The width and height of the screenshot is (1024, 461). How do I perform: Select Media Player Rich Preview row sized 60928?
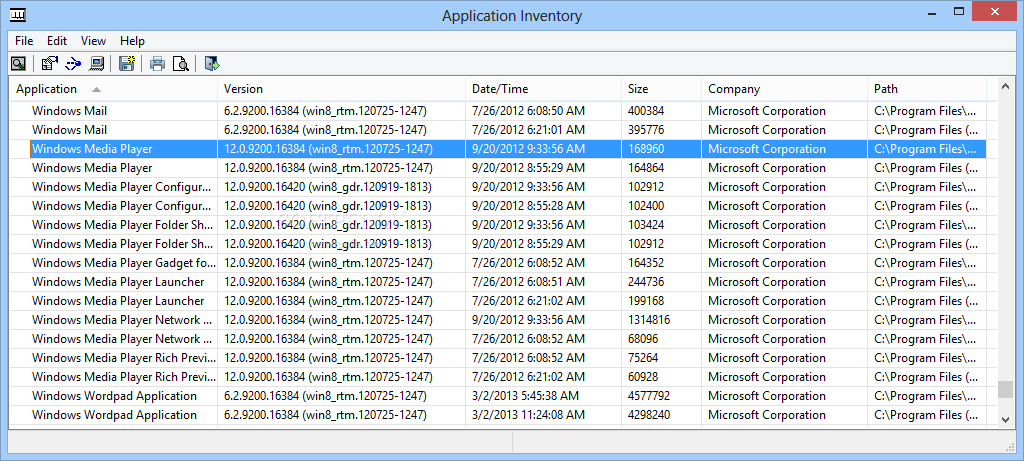point(498,377)
